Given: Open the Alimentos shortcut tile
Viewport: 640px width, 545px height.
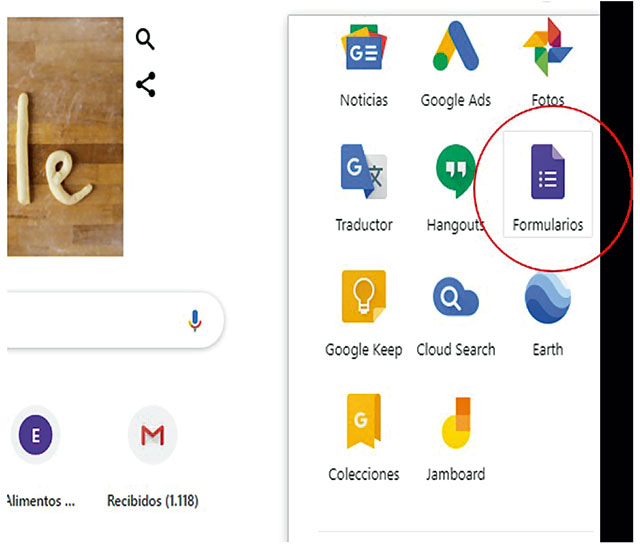Looking at the screenshot, I should point(36,435).
